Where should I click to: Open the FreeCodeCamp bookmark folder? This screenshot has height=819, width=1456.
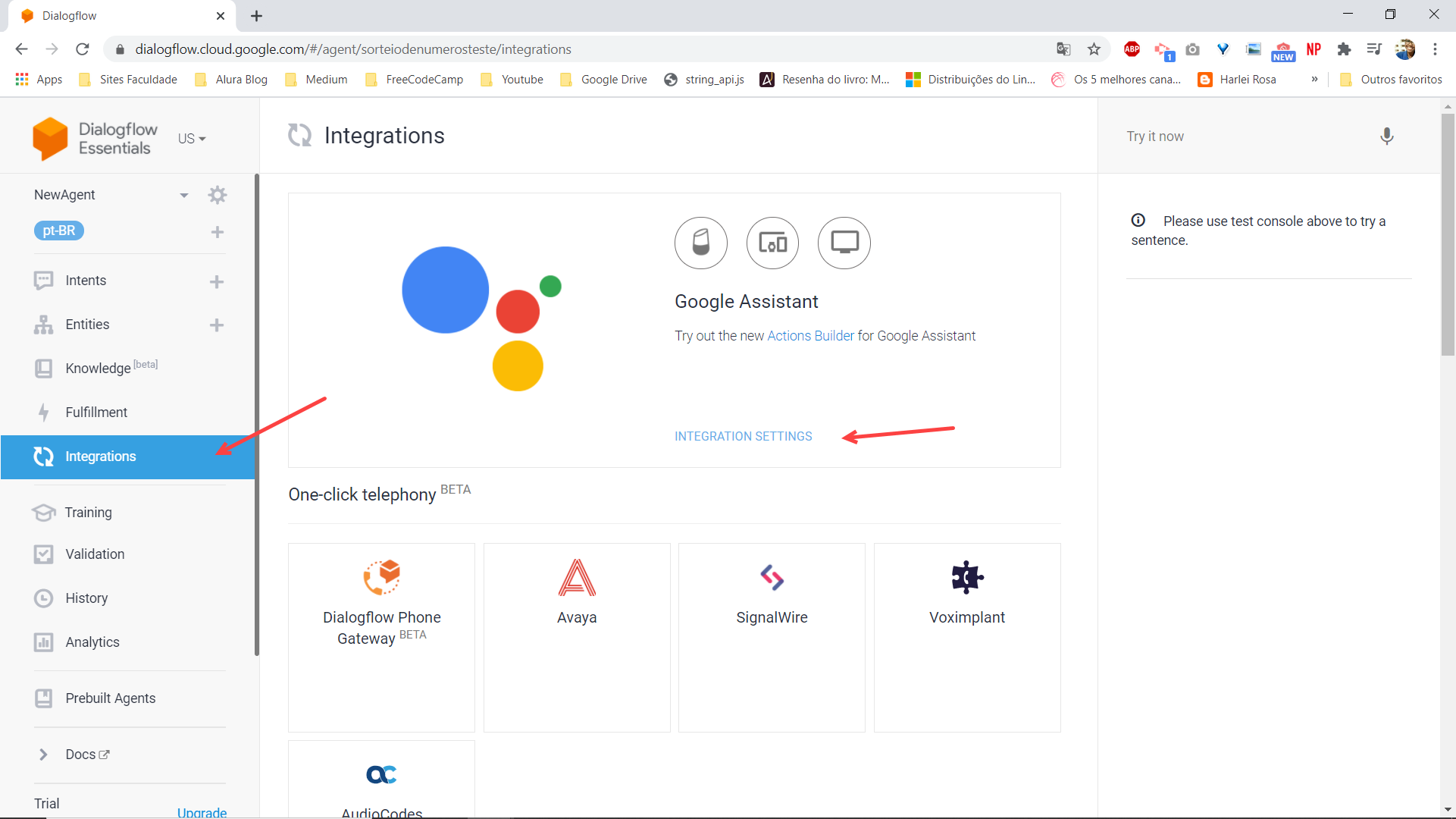click(414, 80)
